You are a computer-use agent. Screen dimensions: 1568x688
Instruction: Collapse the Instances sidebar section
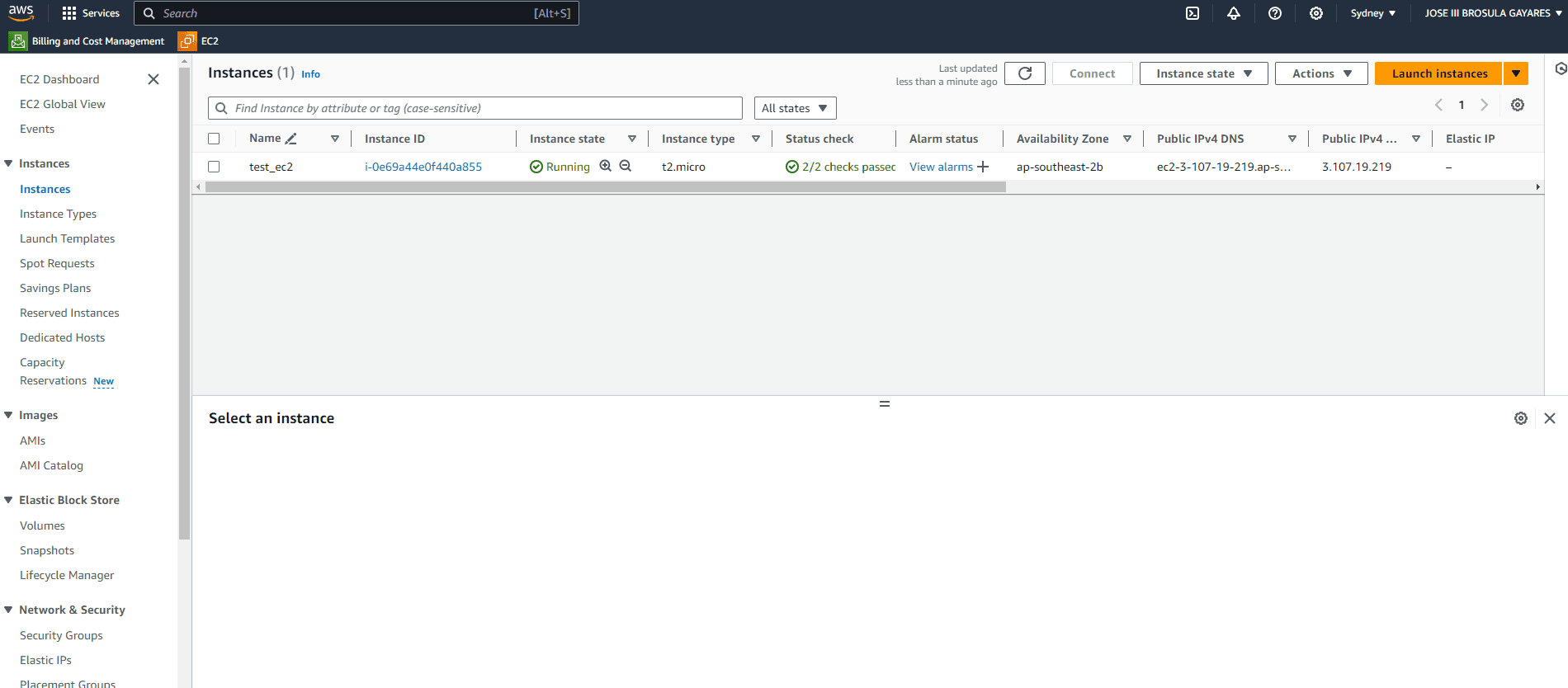click(x=8, y=163)
